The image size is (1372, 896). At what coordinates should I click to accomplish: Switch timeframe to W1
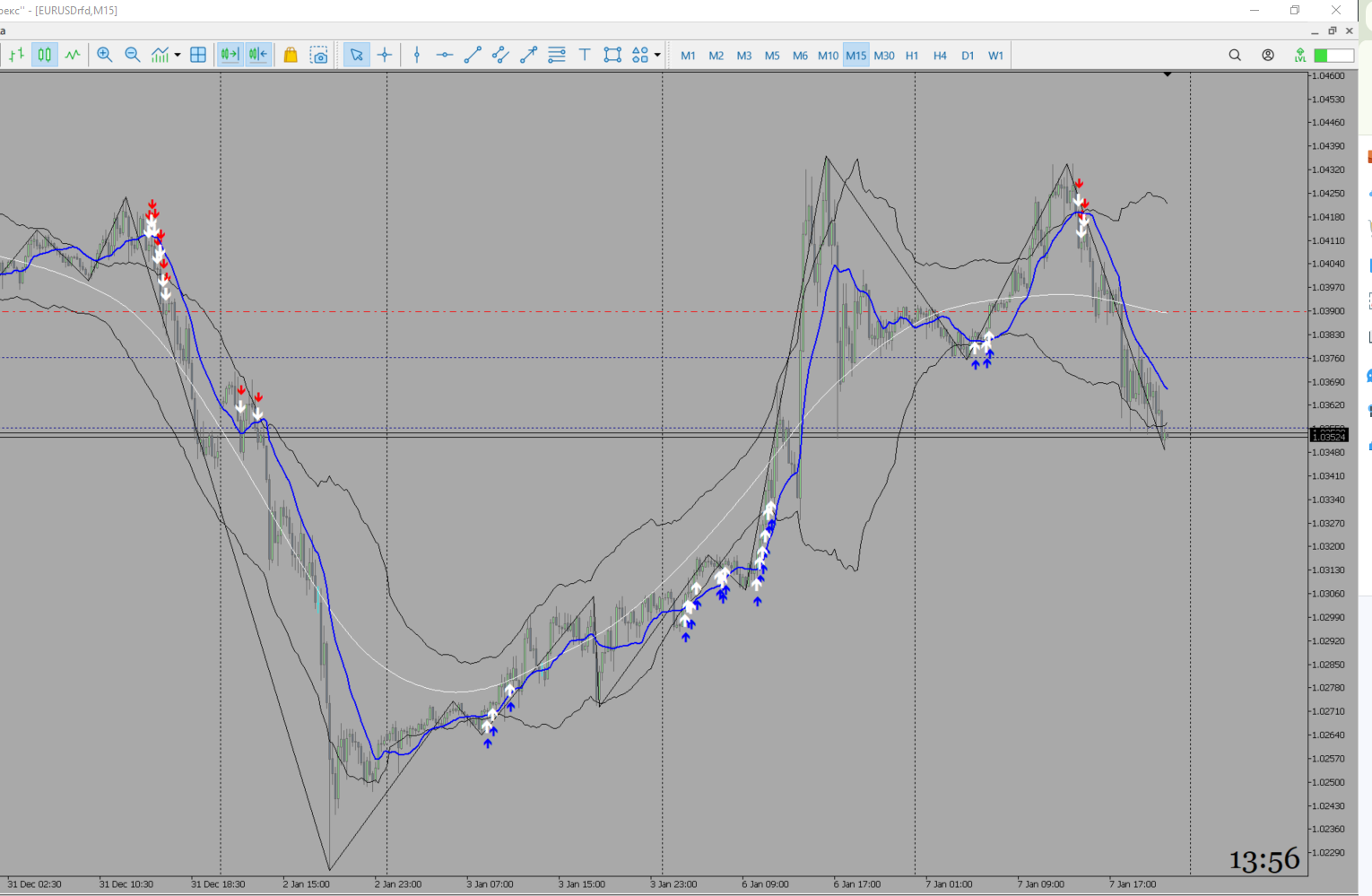click(x=995, y=56)
